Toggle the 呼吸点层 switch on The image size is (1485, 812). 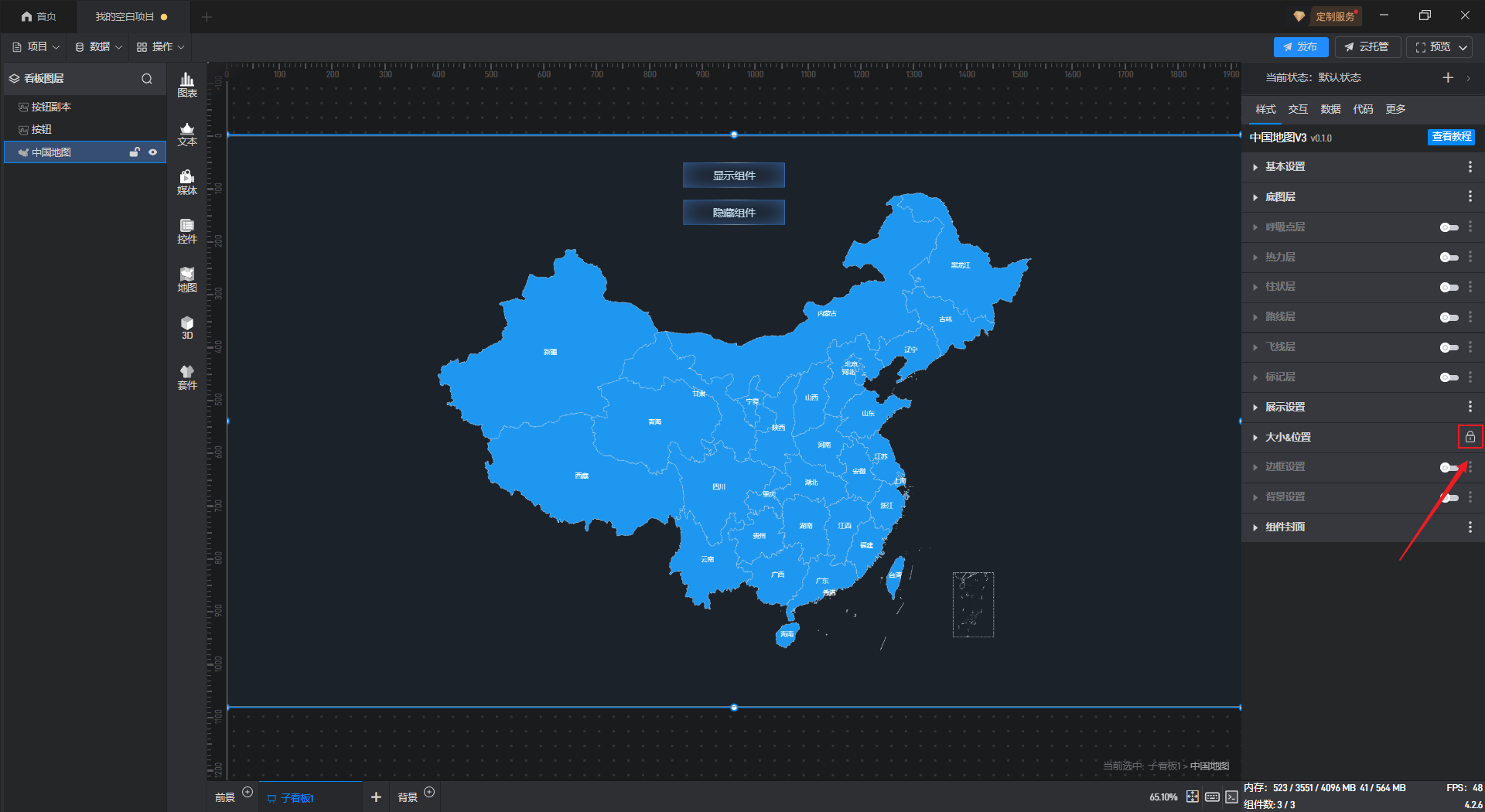(x=1449, y=227)
